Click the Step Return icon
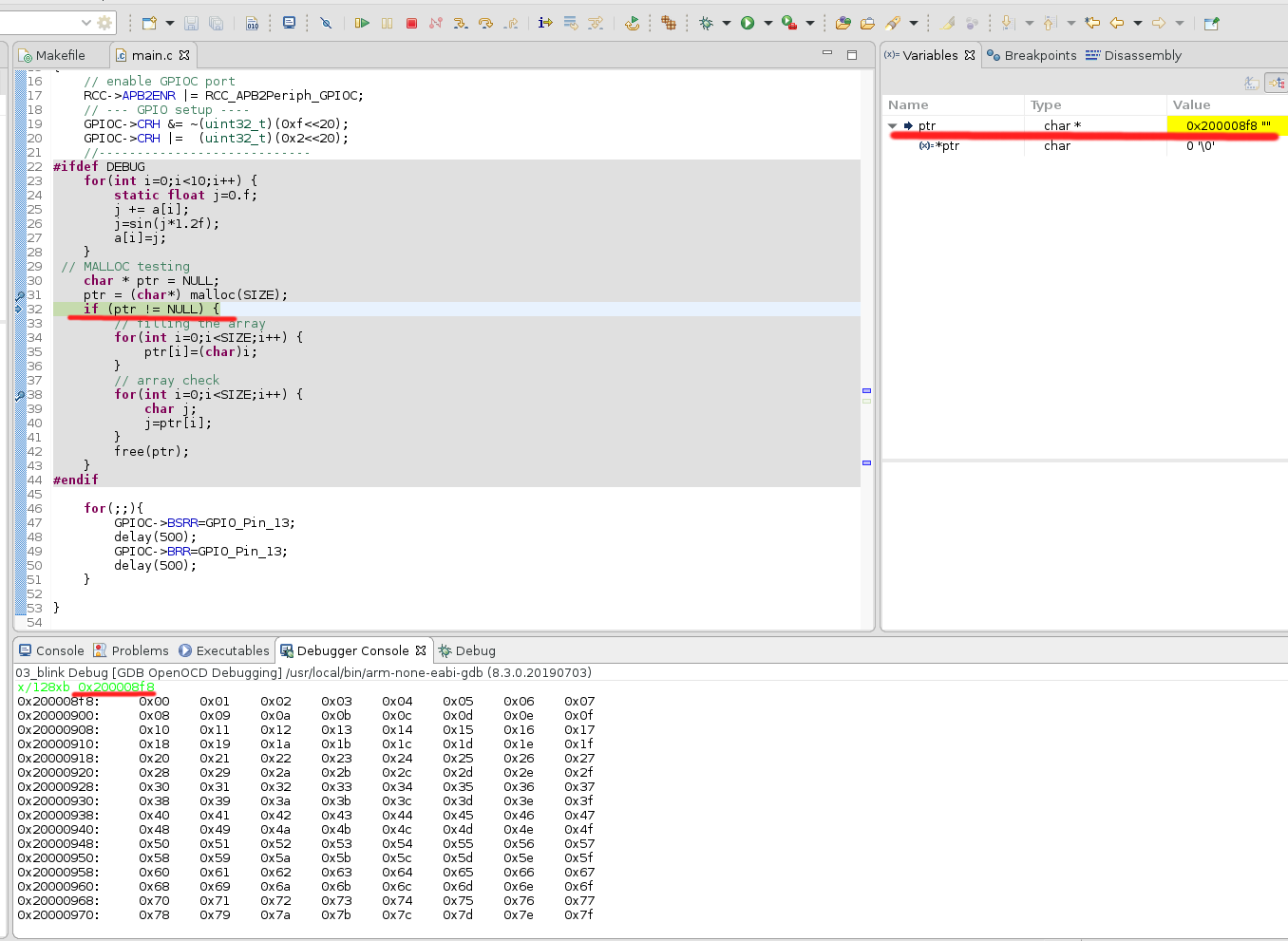Viewport: 1288px width, 941px height. [x=509, y=23]
